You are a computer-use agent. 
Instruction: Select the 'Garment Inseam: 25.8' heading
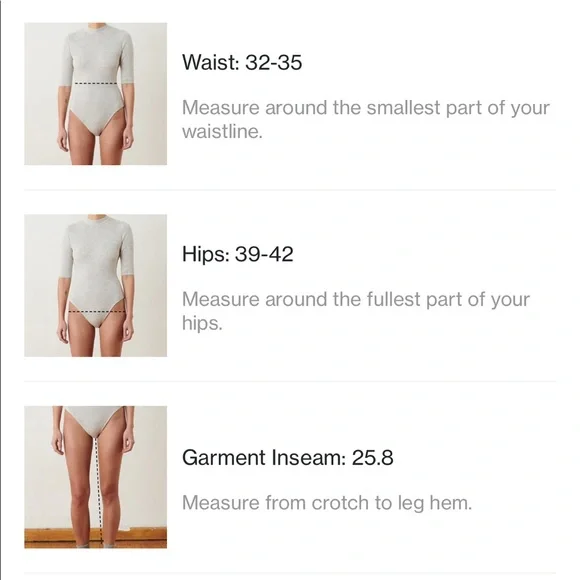tap(287, 458)
